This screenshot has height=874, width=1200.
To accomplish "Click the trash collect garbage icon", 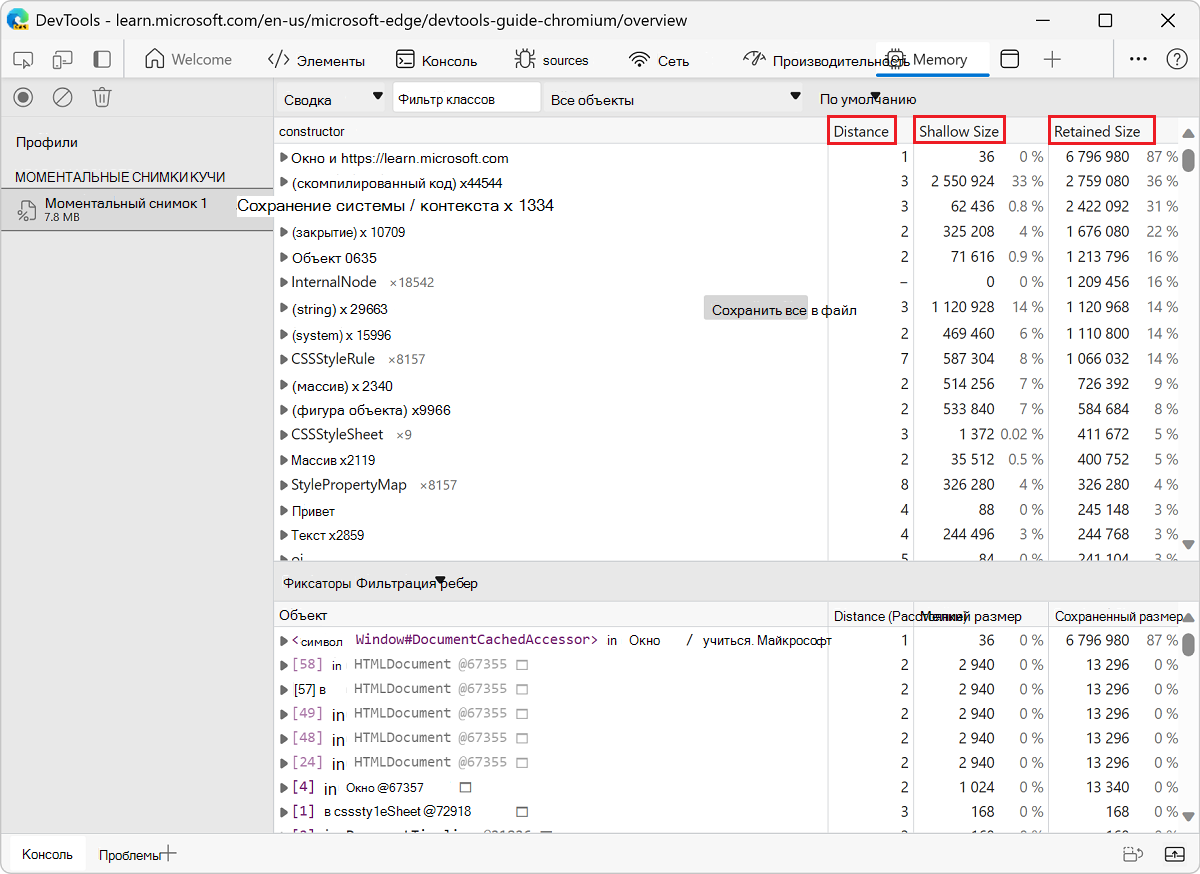I will (102, 97).
